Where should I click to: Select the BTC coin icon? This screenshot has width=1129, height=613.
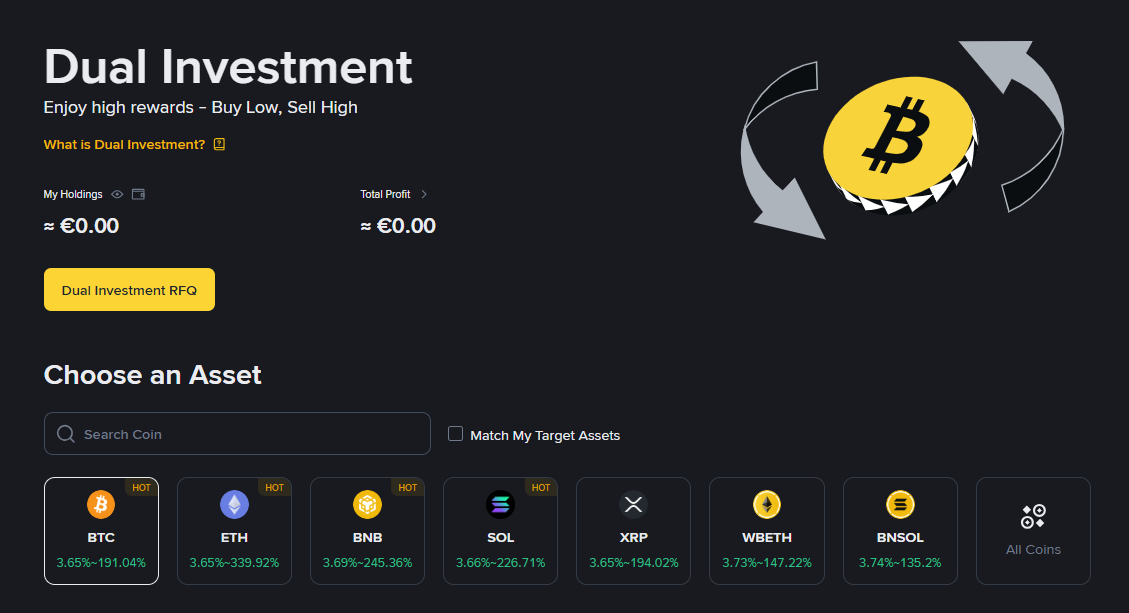(101, 505)
